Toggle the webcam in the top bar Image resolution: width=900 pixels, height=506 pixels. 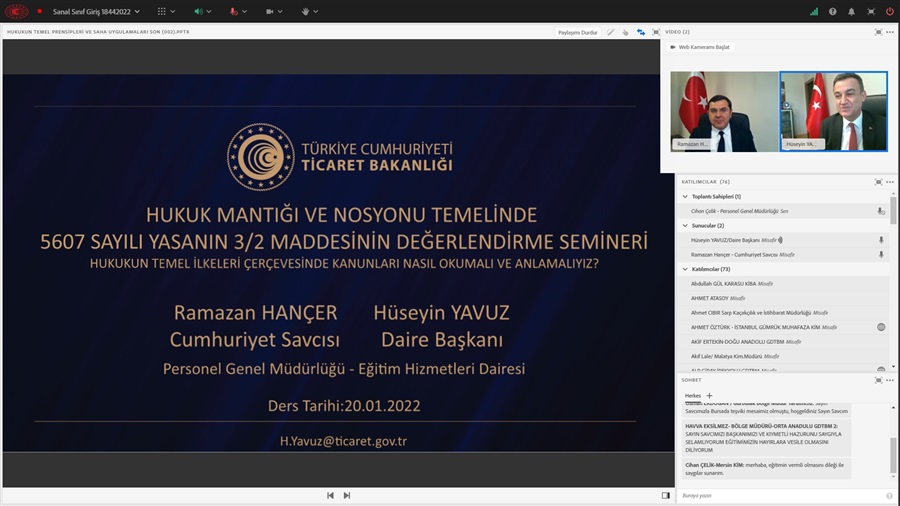[x=270, y=11]
